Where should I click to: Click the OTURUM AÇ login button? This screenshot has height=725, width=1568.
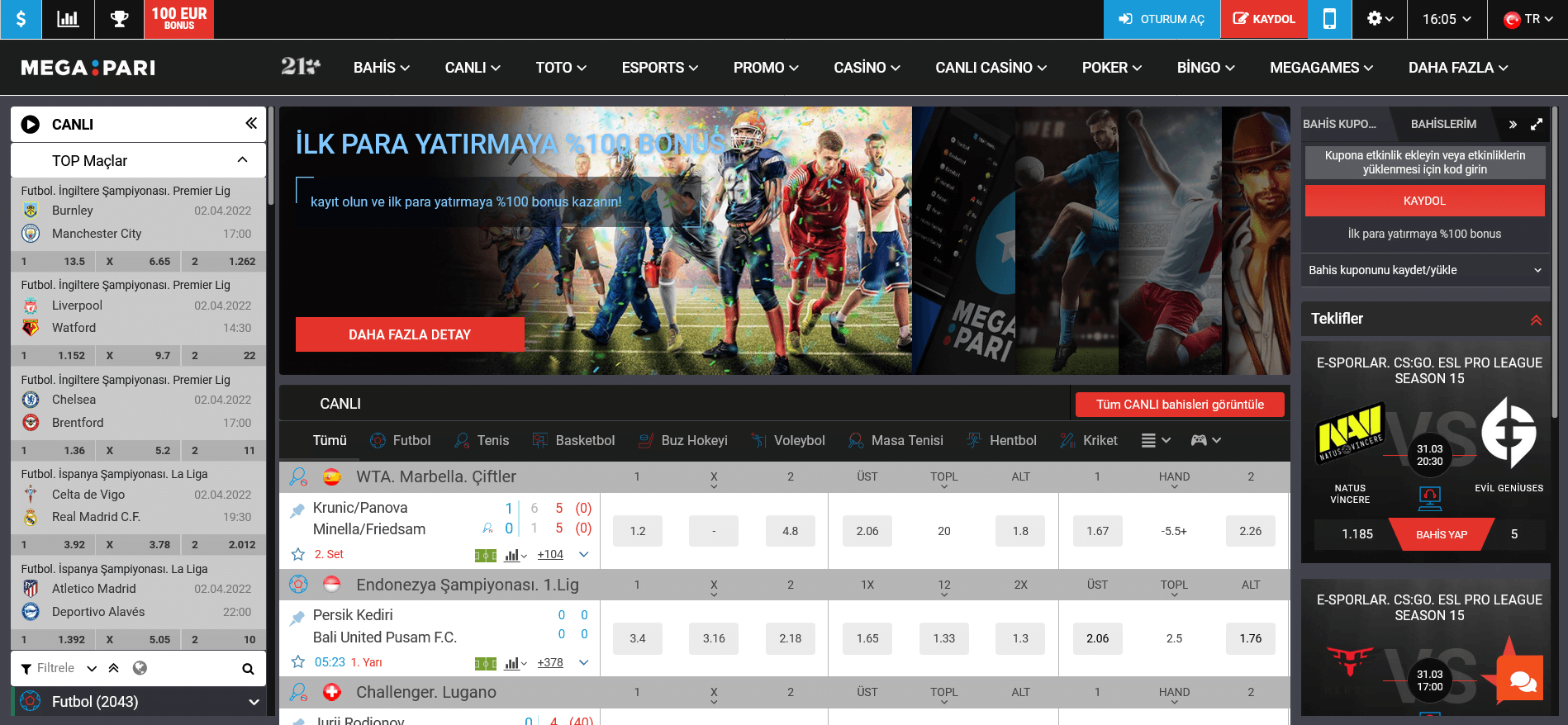tap(1162, 19)
